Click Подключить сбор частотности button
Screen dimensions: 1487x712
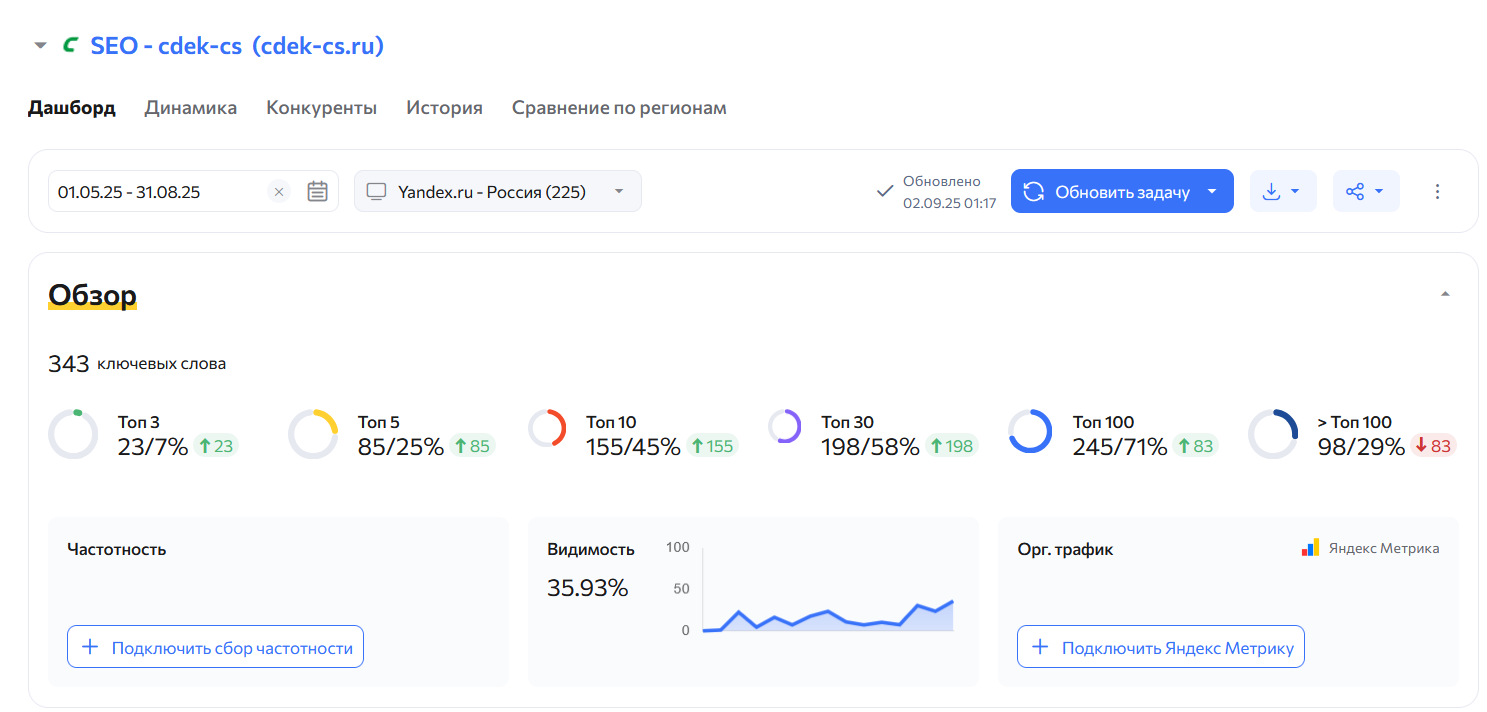215,647
